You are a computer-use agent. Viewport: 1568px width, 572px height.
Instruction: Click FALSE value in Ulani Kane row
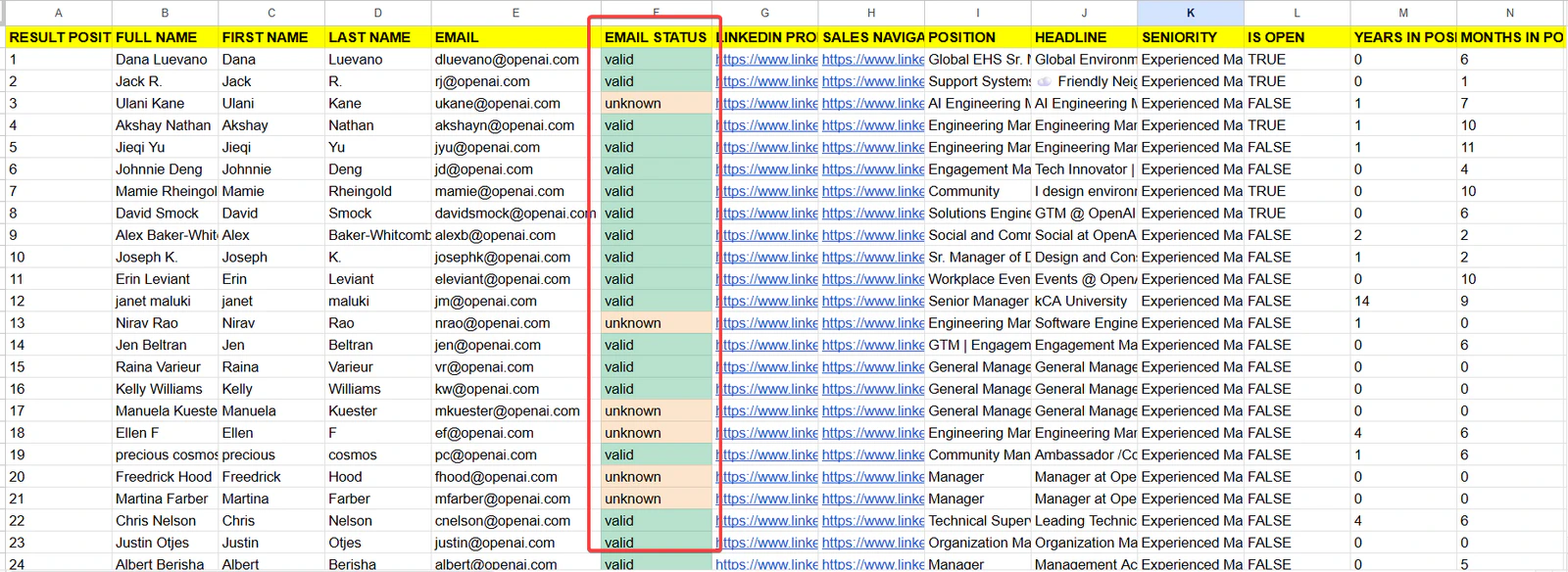point(1297,104)
